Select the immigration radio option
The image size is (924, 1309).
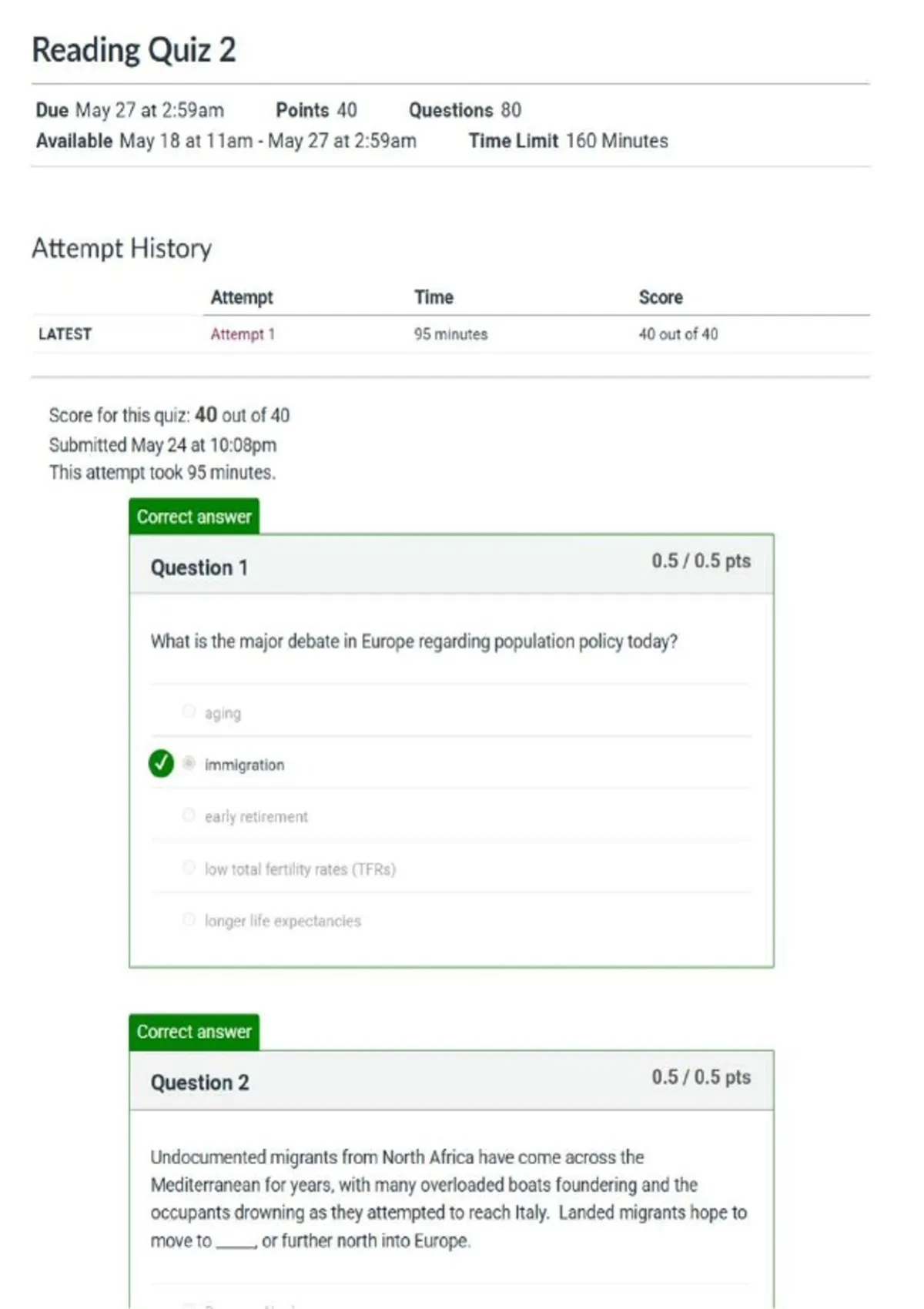[189, 763]
